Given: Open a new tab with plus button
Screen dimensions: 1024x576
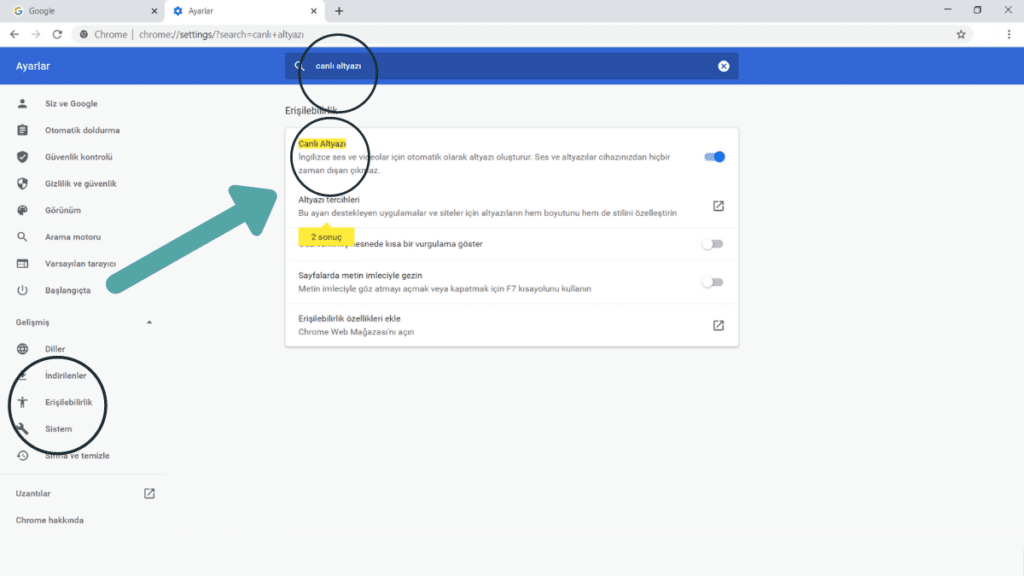Looking at the screenshot, I should tap(339, 11).
